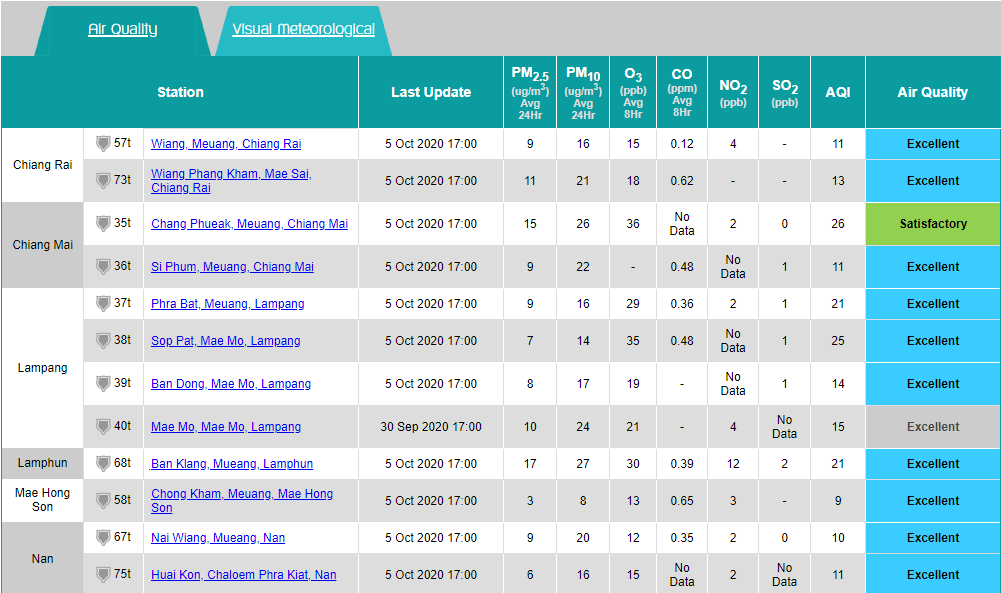Image resolution: width=1001 pixels, height=593 pixels.
Task: Click NO2 value 12 for Ban Klang
Action: point(733,463)
